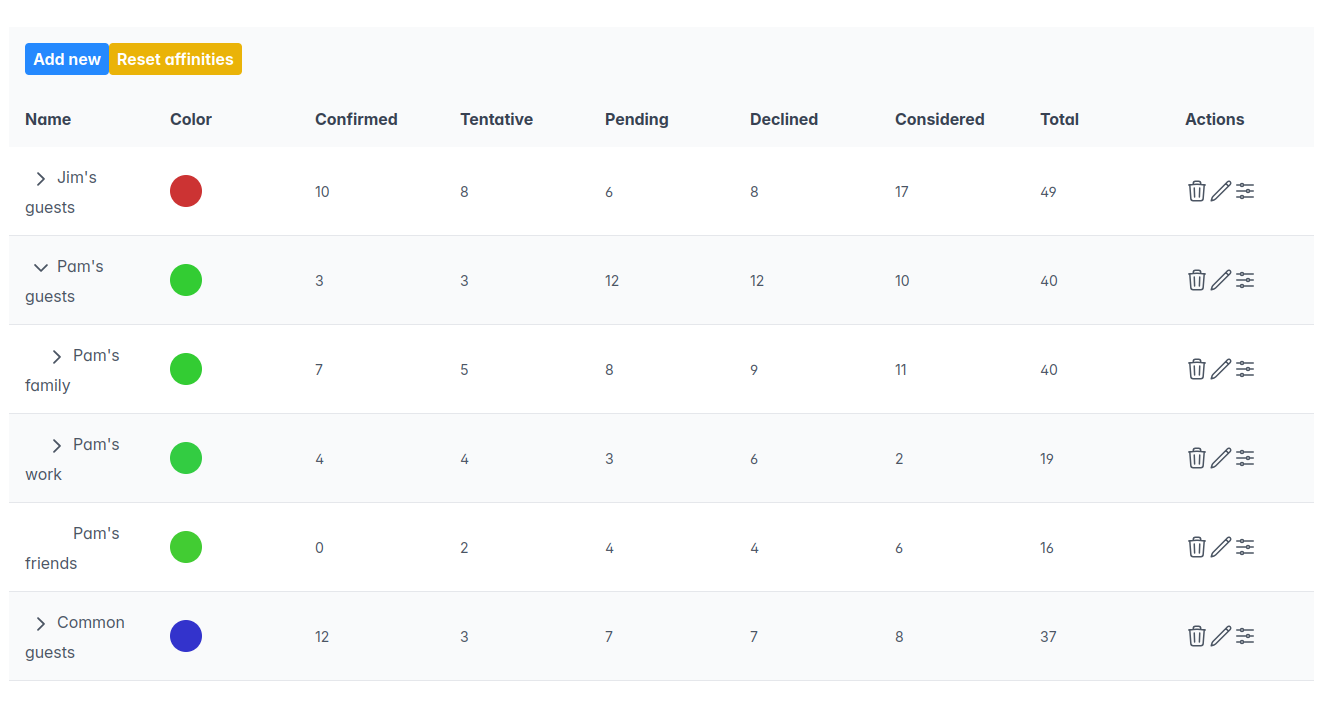Delete the Jim's guests group

[x=1197, y=191]
